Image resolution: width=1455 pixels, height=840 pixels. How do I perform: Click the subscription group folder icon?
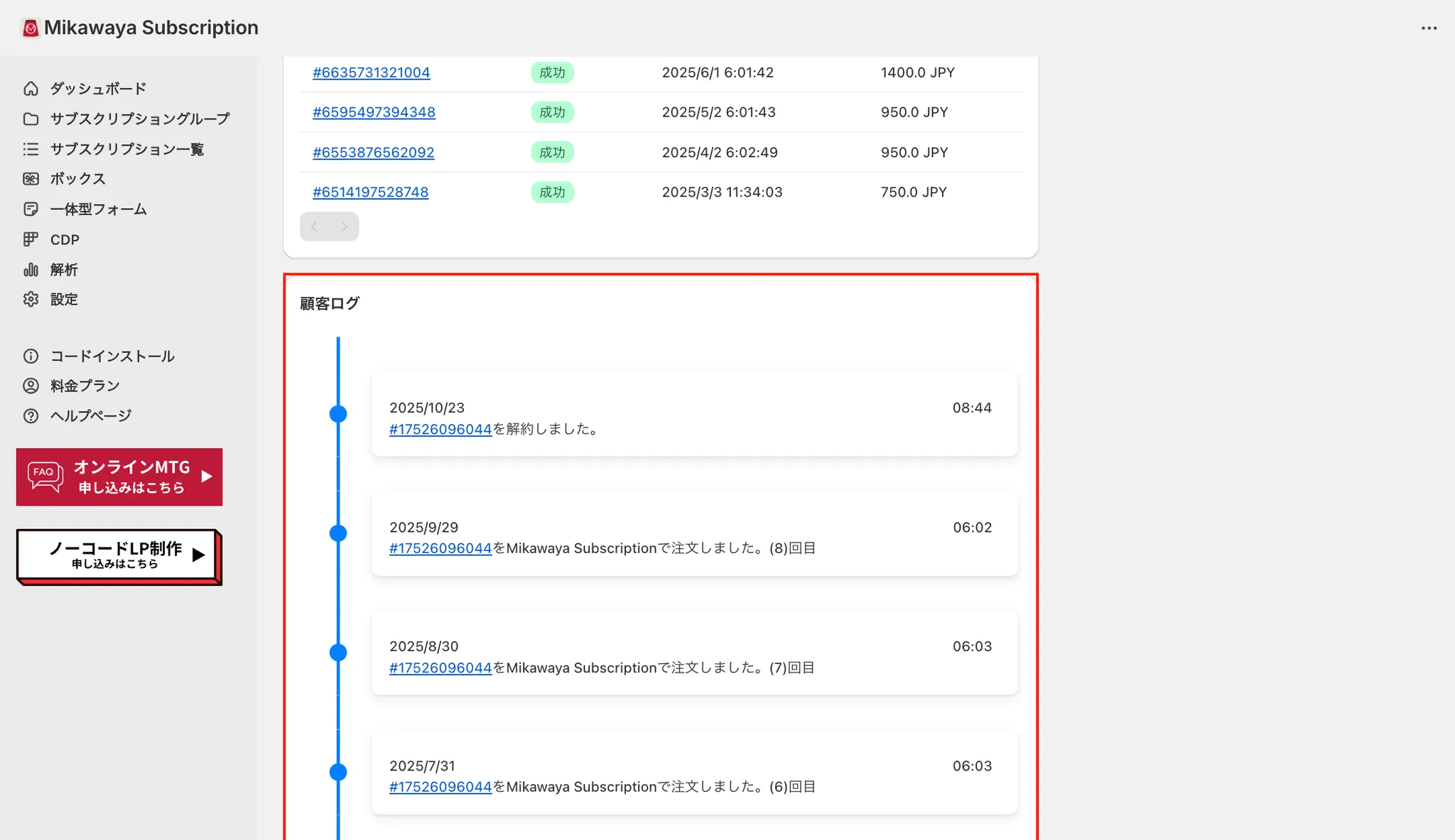pos(31,119)
